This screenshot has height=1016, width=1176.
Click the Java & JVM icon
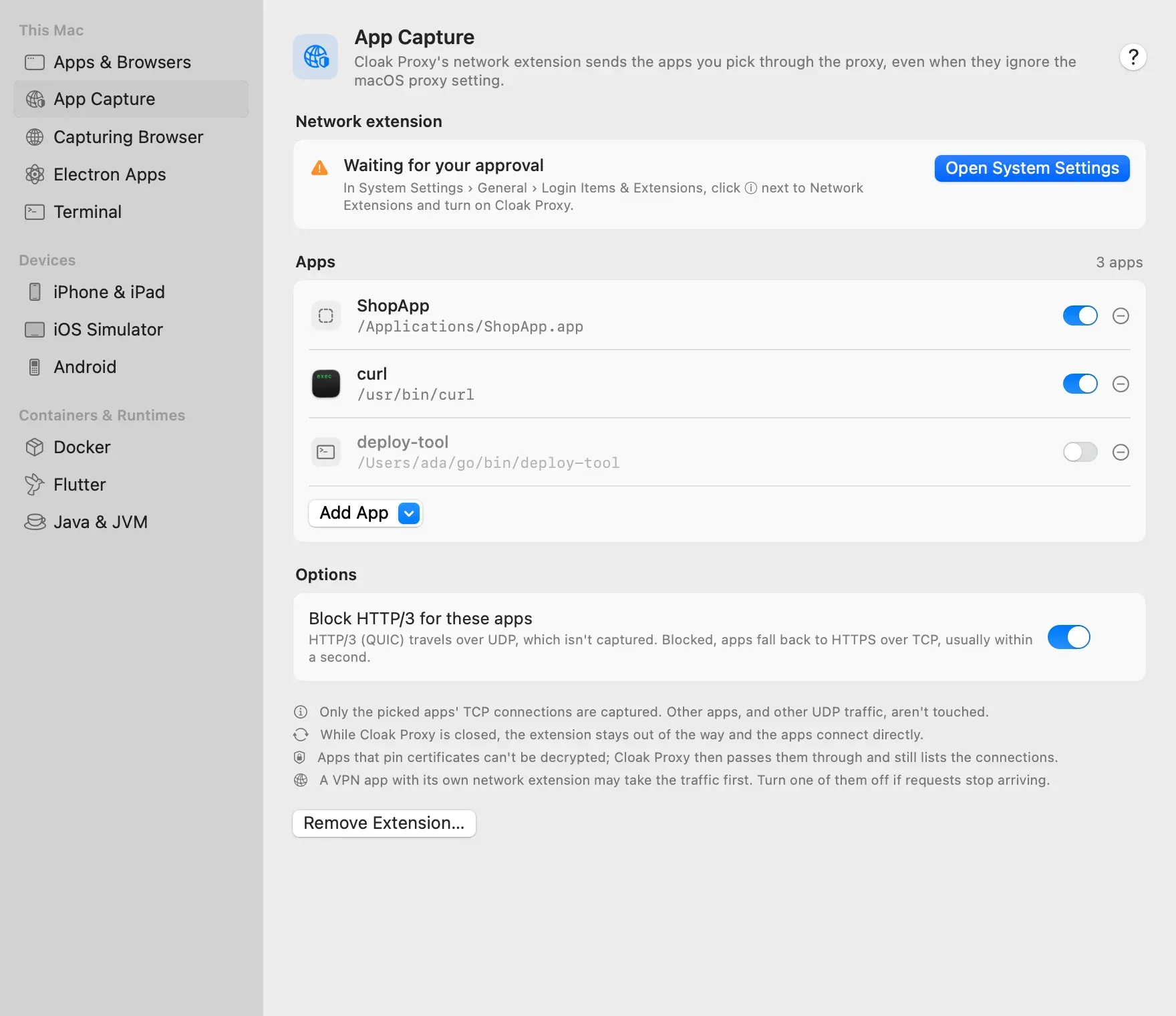point(35,522)
